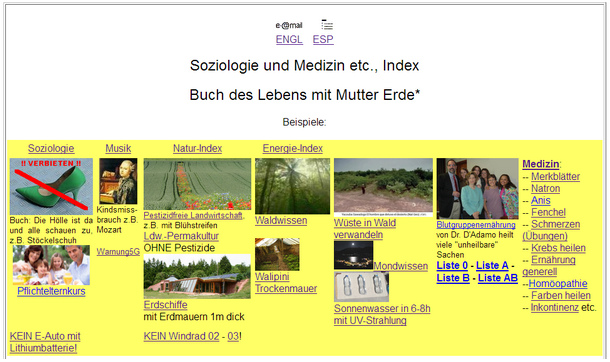Switch to the ENGL version
This screenshot has width=610, height=362.
tap(289, 39)
